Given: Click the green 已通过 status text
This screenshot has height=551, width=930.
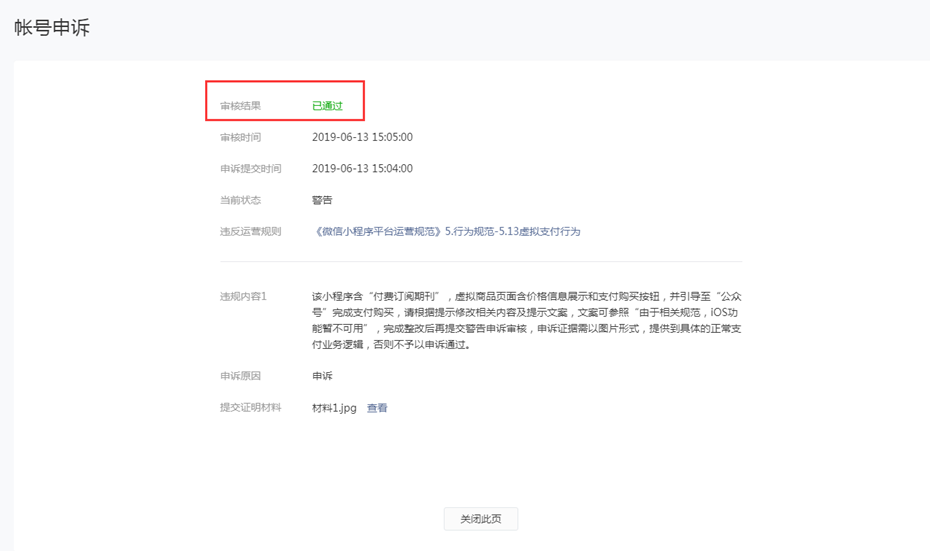Looking at the screenshot, I should pyautogui.click(x=327, y=106).
